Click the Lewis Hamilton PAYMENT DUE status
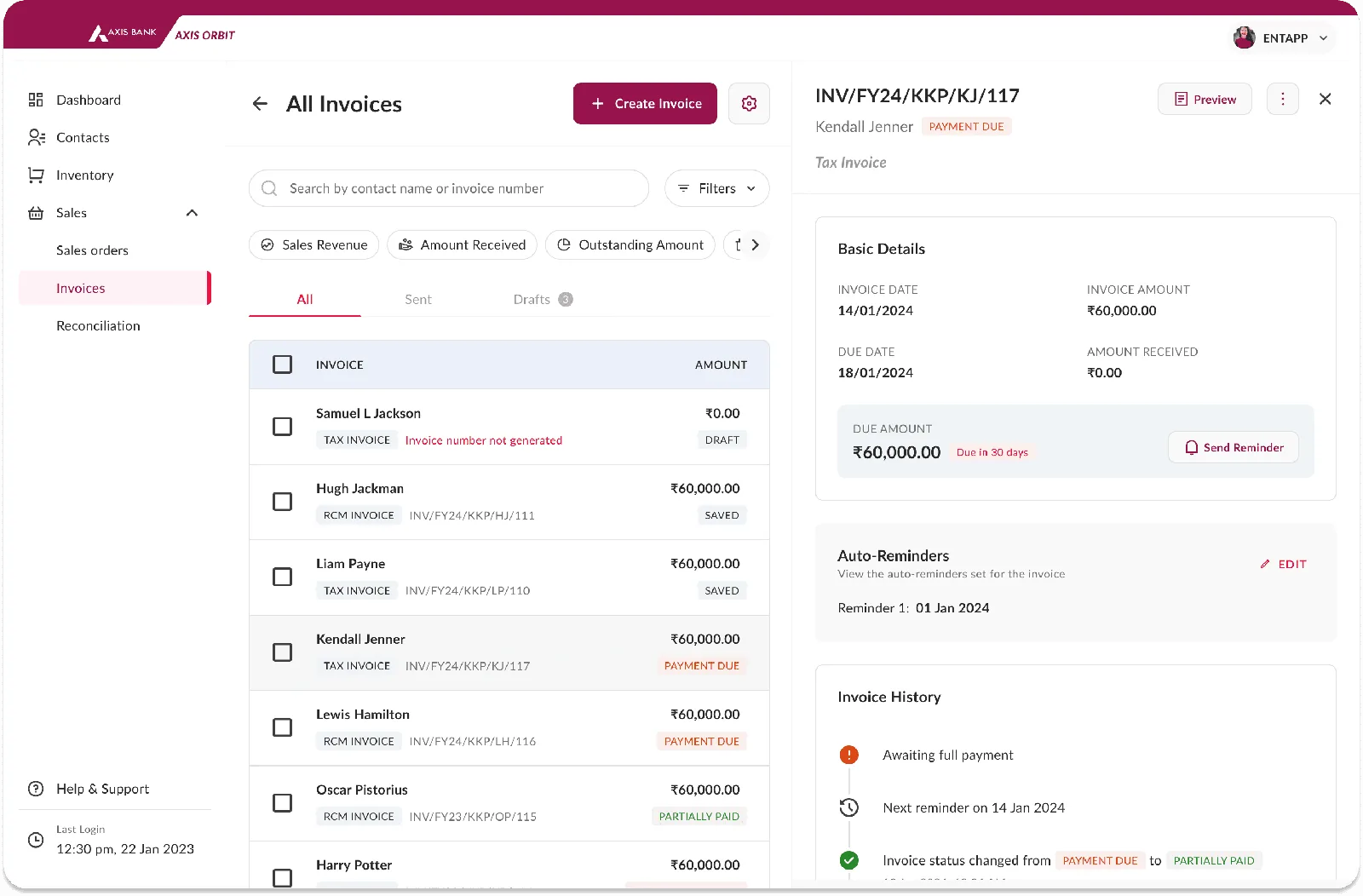 point(701,741)
